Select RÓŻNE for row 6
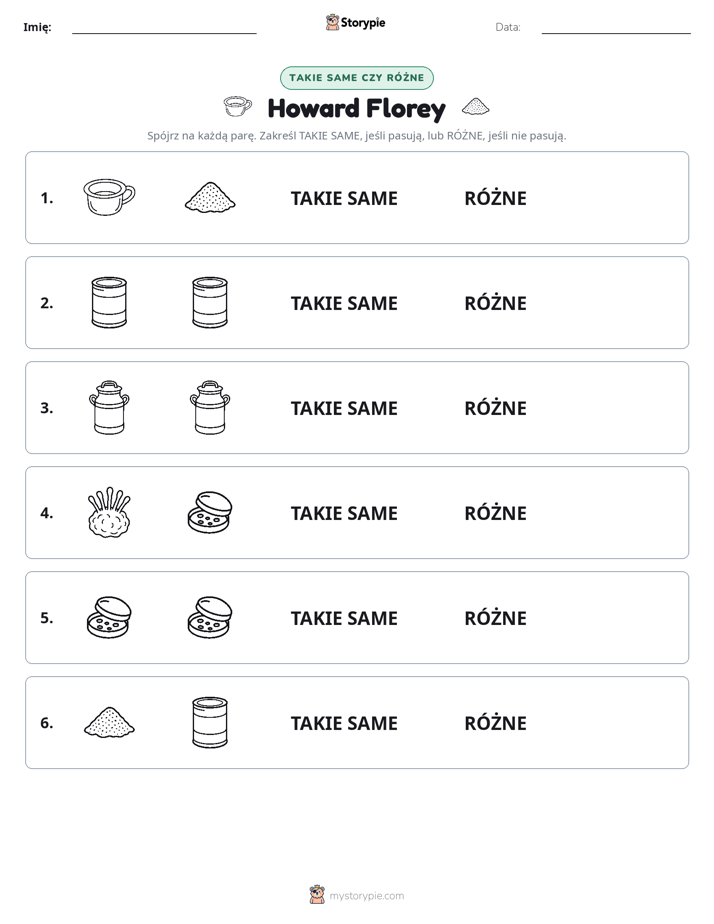 coord(495,722)
